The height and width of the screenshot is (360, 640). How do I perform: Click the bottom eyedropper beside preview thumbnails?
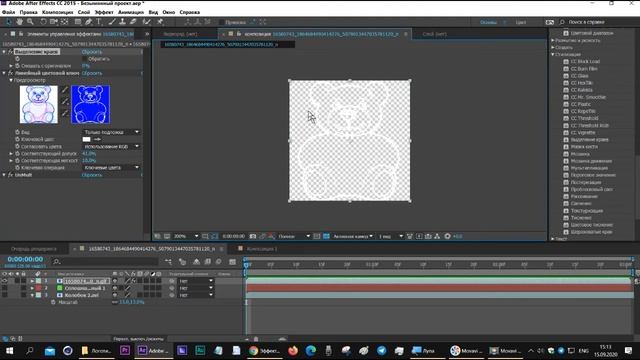pyautogui.click(x=64, y=113)
